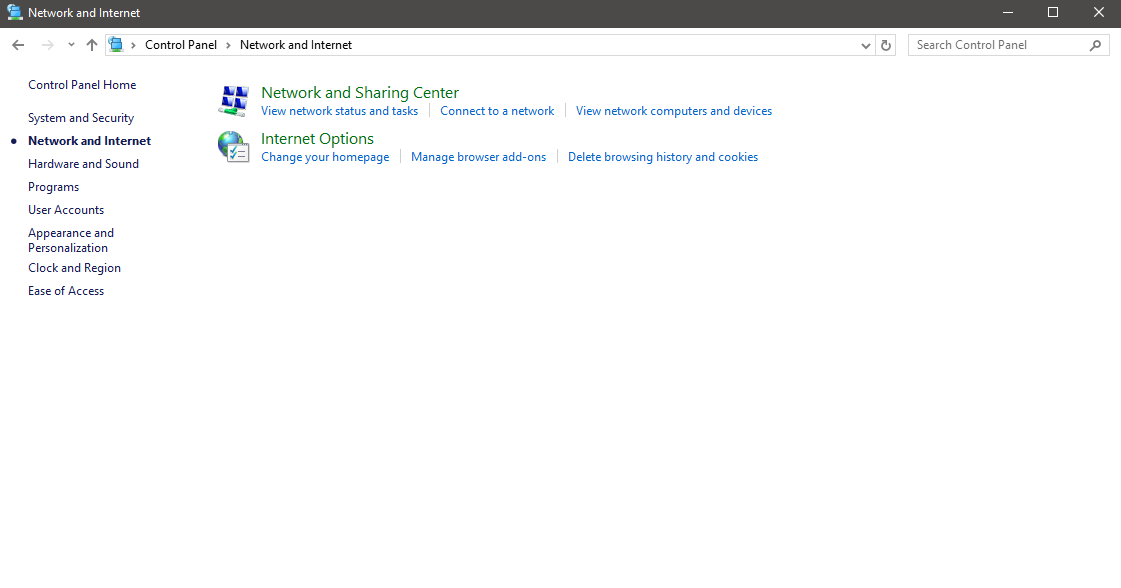Close the Network and Internet window
This screenshot has width=1121, height=588.
1099,12
